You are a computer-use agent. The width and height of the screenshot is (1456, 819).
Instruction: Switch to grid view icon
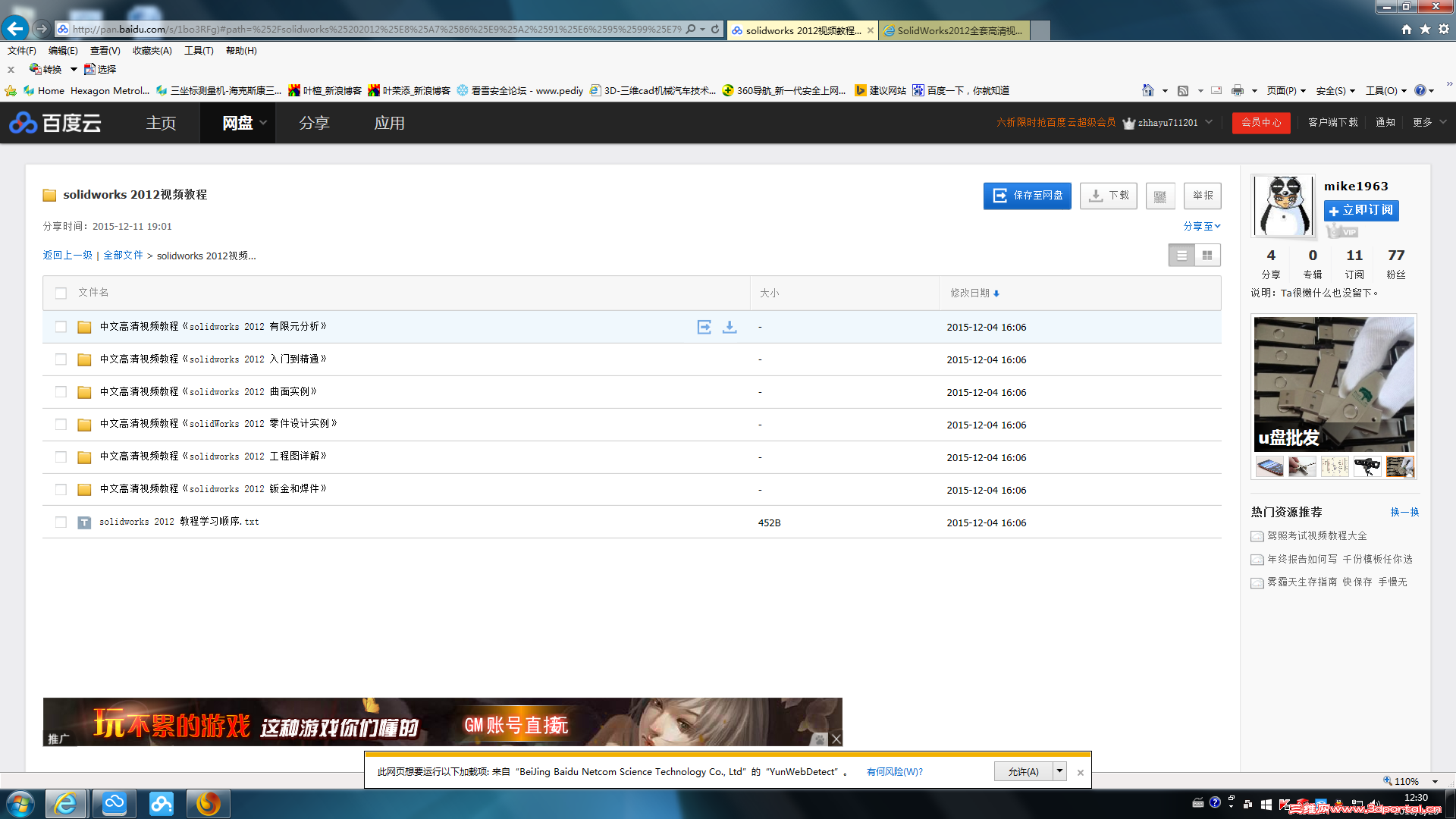pos(1207,256)
